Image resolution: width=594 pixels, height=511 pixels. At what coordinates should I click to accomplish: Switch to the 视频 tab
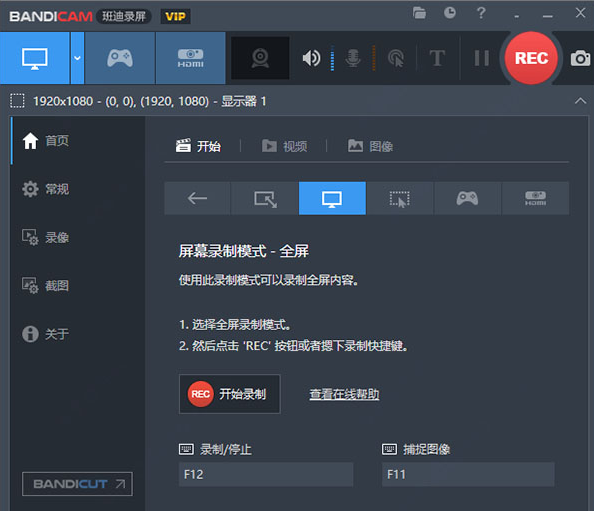[x=284, y=146]
